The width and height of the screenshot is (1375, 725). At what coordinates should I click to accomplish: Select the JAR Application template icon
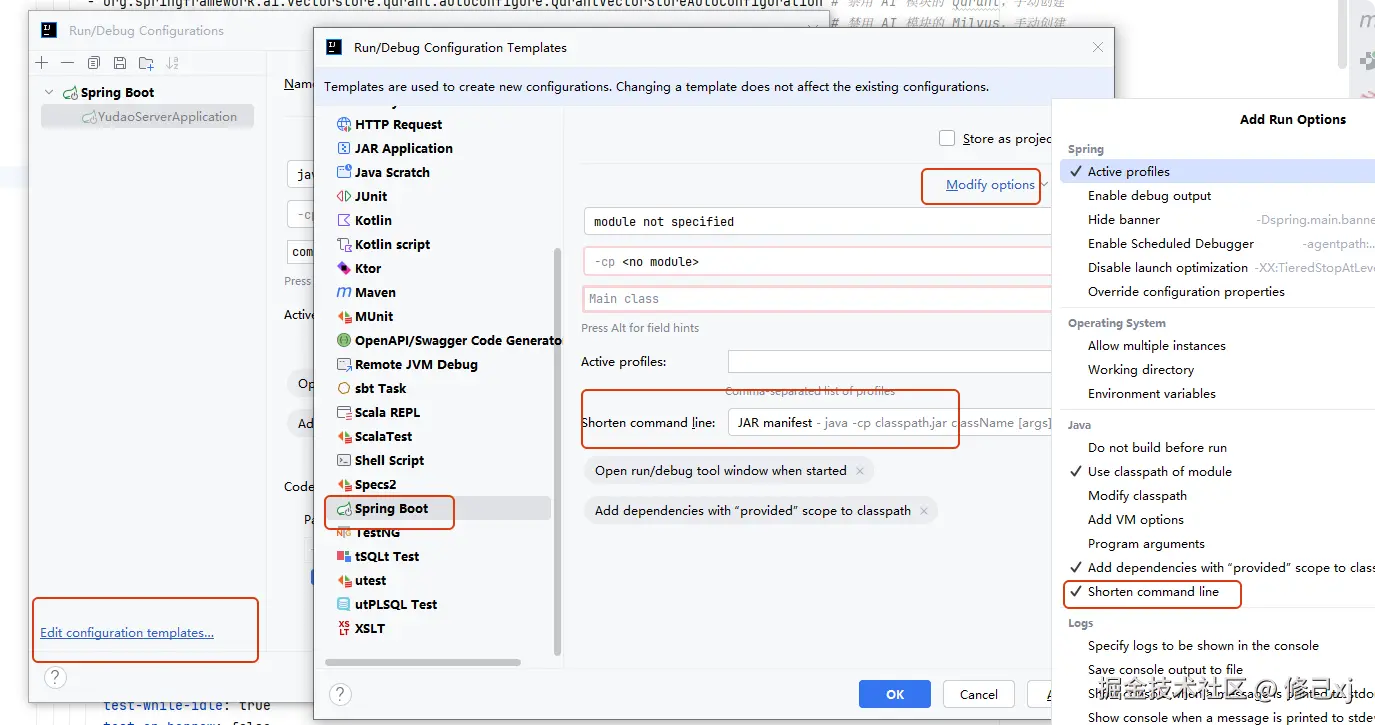344,149
